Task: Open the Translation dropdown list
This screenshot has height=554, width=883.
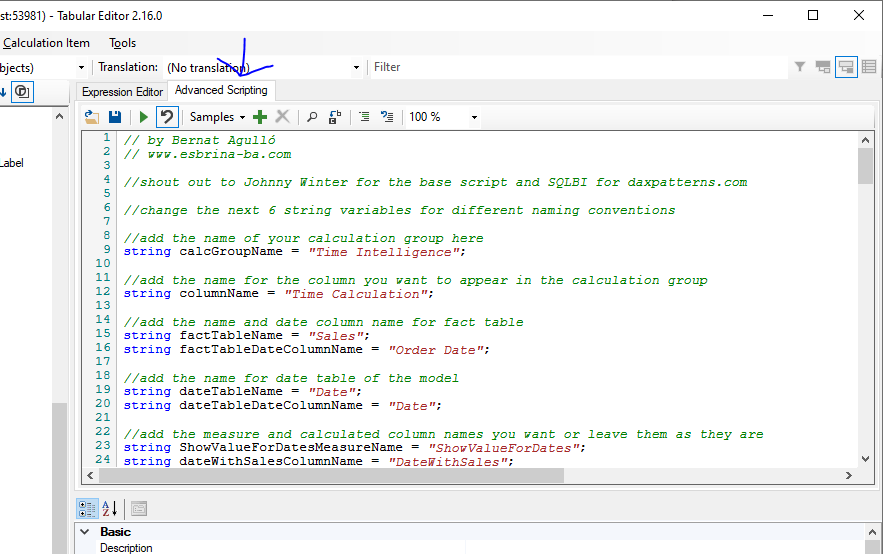Action: pyautogui.click(x=356, y=67)
